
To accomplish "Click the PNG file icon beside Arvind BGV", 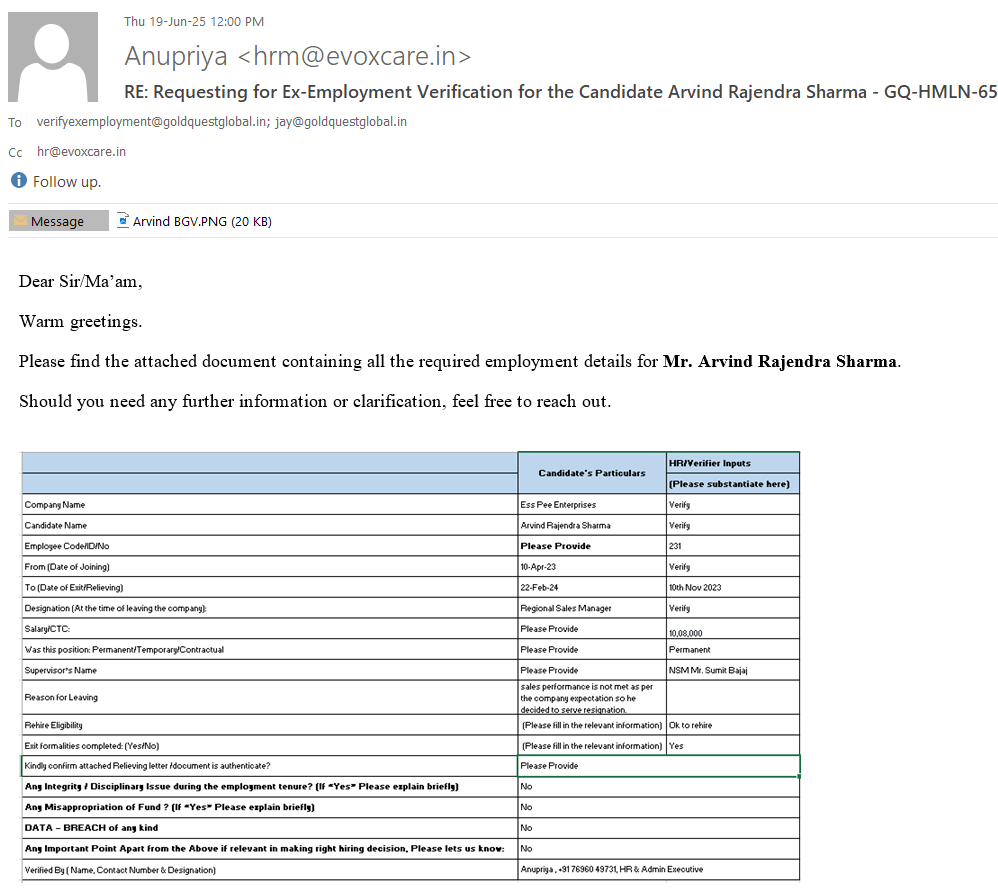I will coord(123,221).
